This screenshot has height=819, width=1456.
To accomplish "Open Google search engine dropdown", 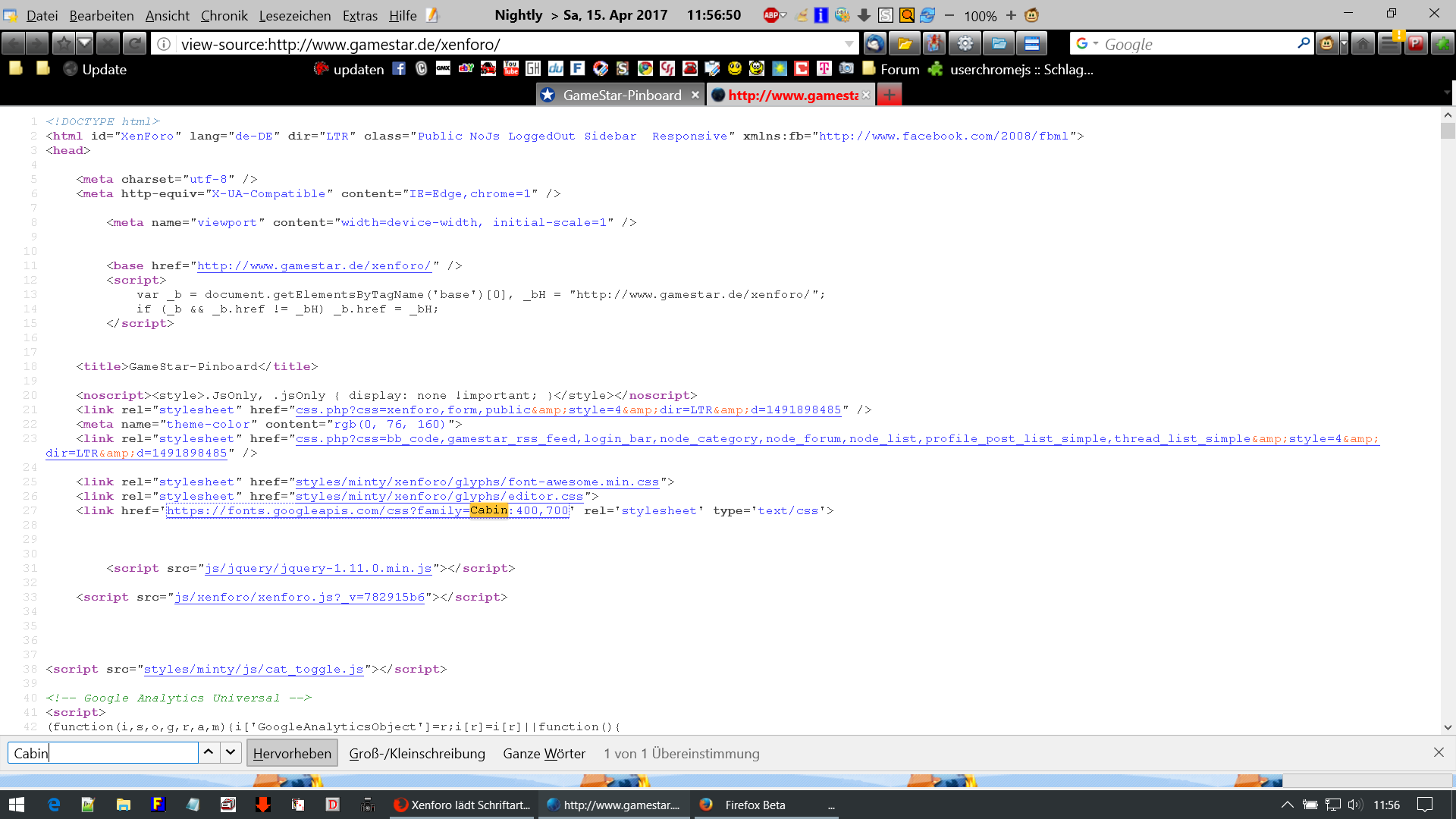I will click(1087, 44).
